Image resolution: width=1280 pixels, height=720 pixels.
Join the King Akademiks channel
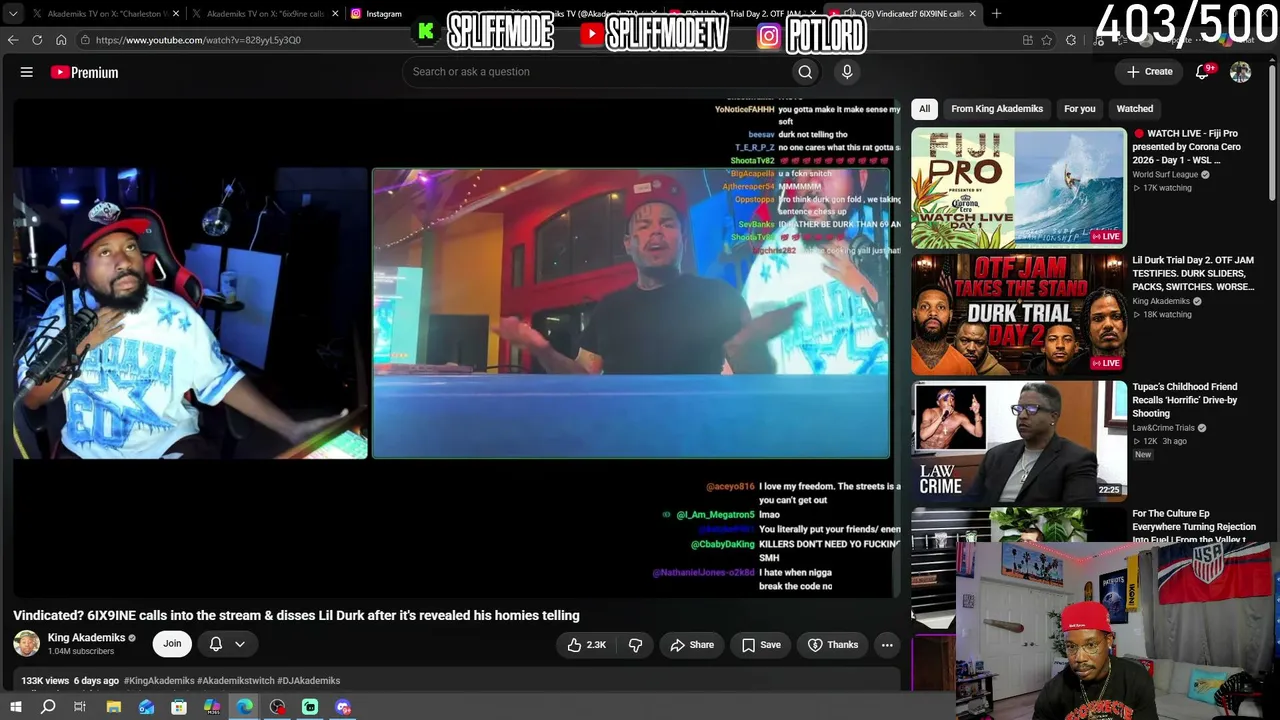coord(172,644)
